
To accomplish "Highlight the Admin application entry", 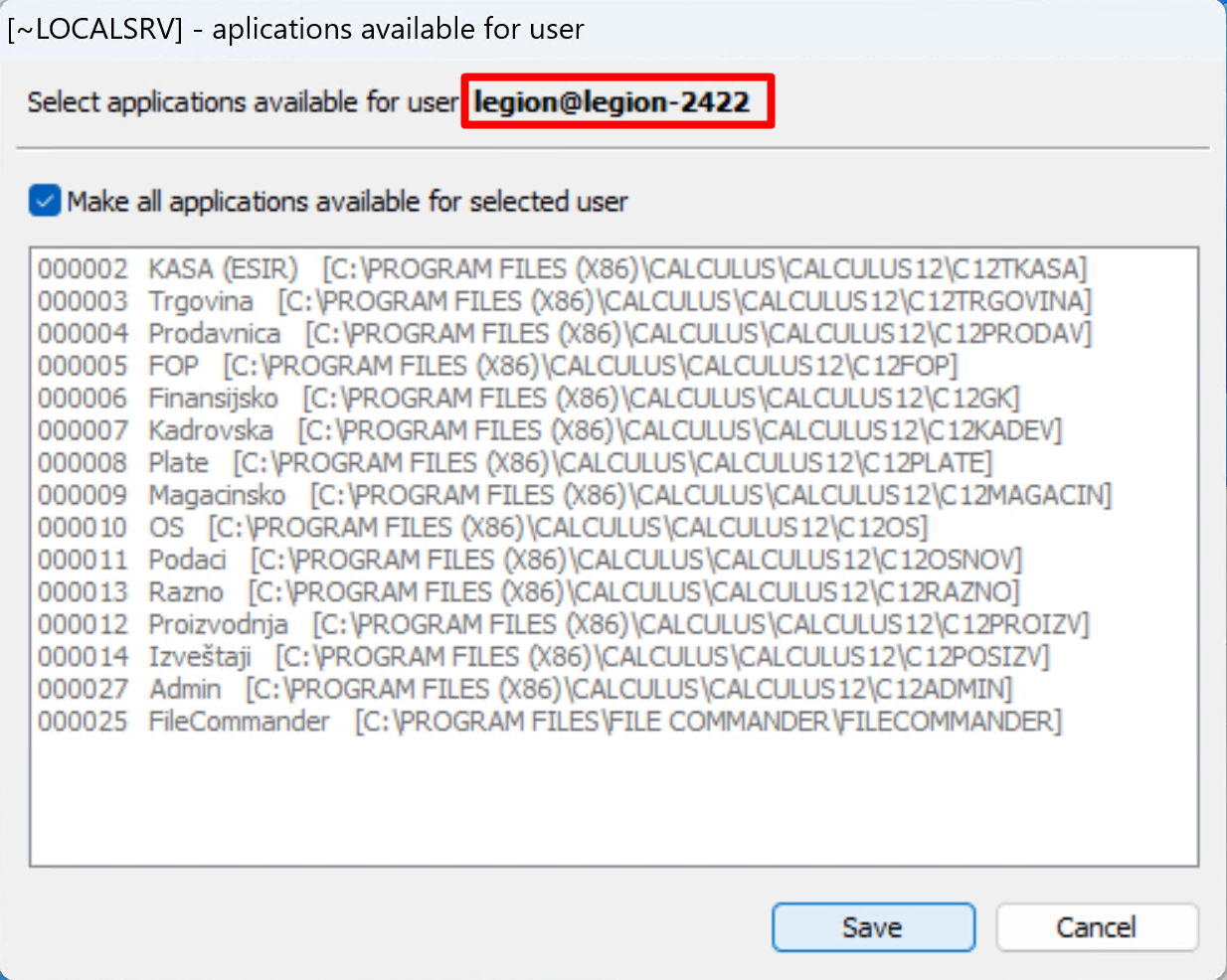I will click(524, 689).
